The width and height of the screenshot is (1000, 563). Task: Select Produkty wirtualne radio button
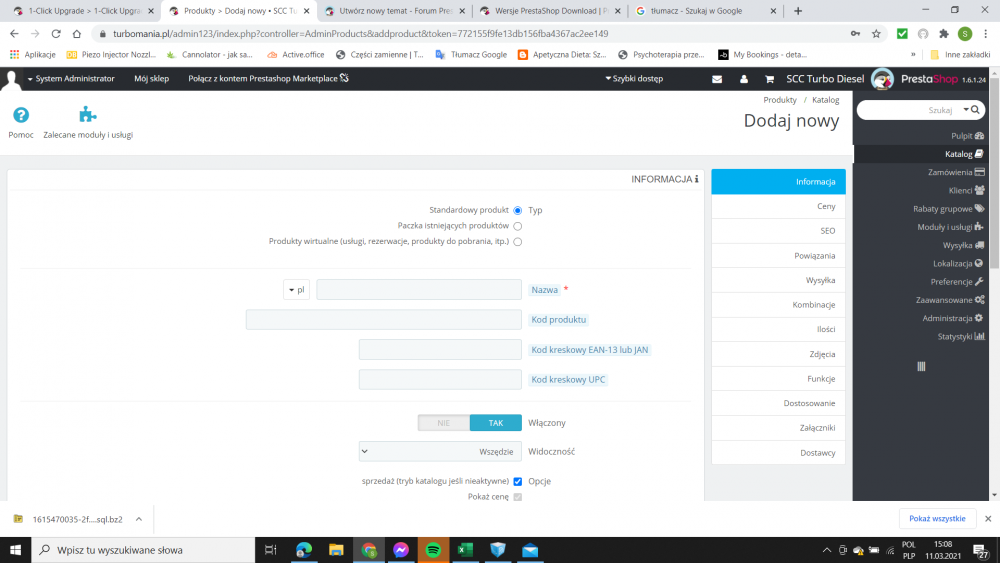click(x=517, y=242)
